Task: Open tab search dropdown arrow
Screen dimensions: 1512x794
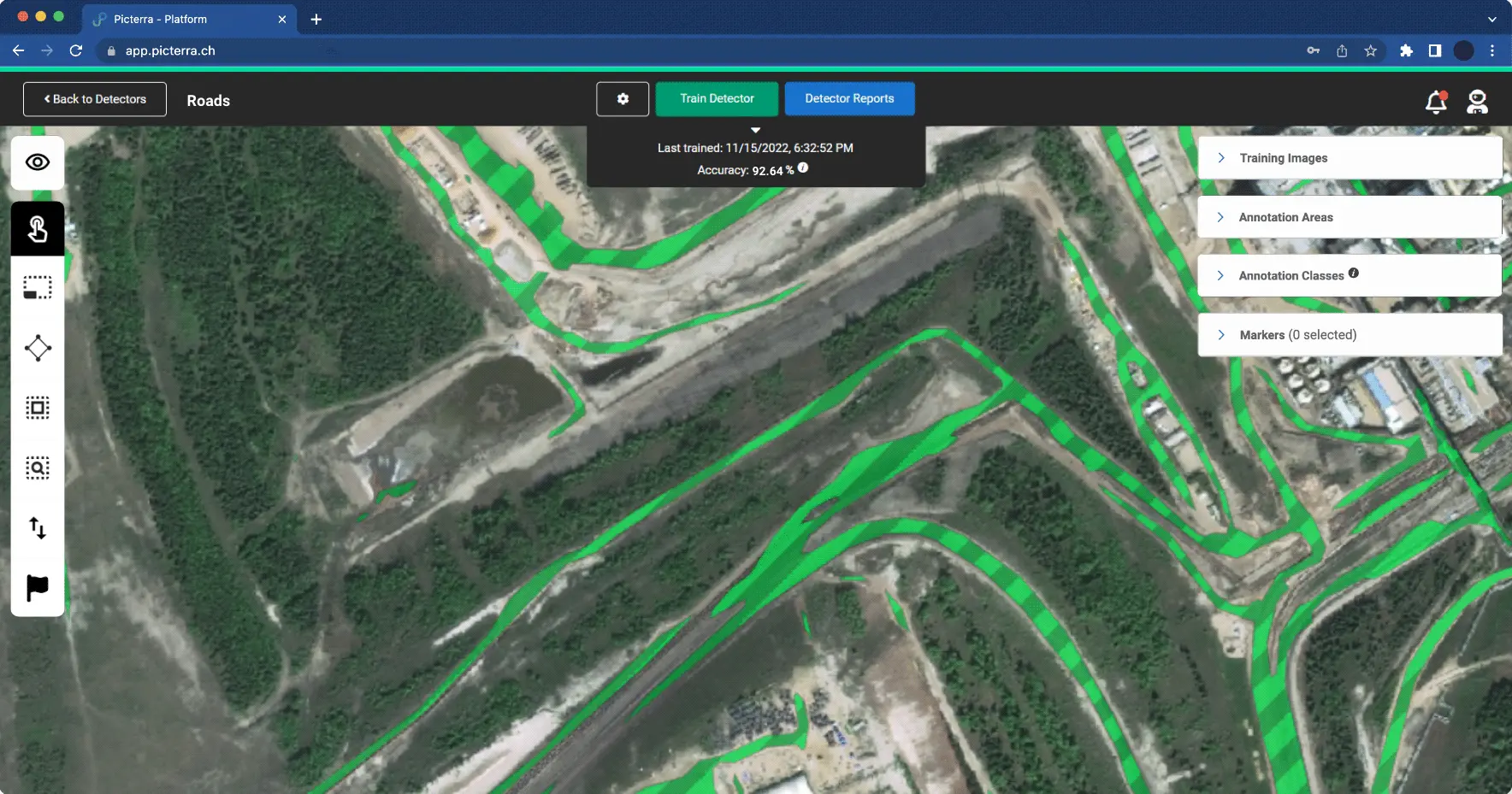Action: (x=1492, y=19)
